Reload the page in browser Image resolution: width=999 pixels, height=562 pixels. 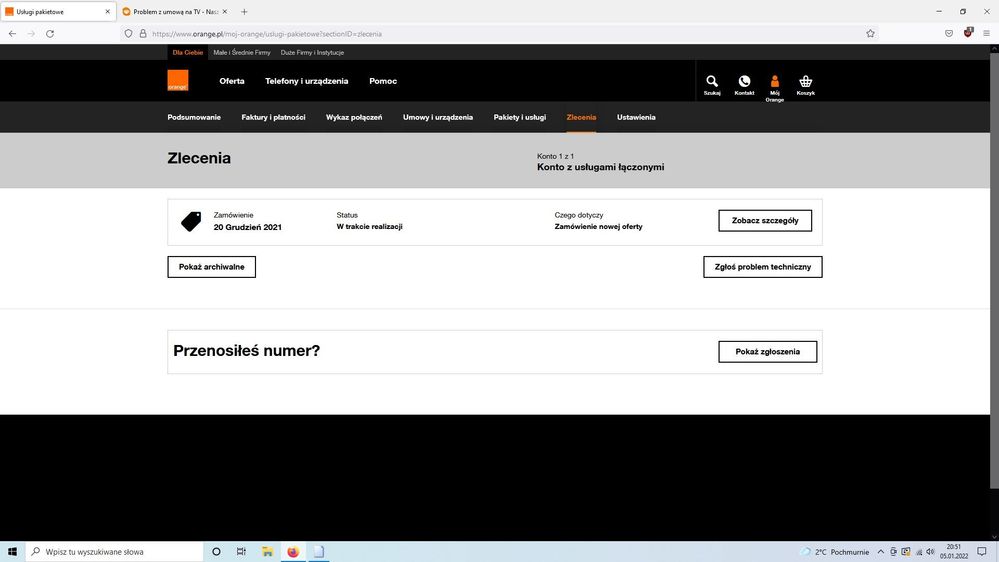(x=50, y=33)
